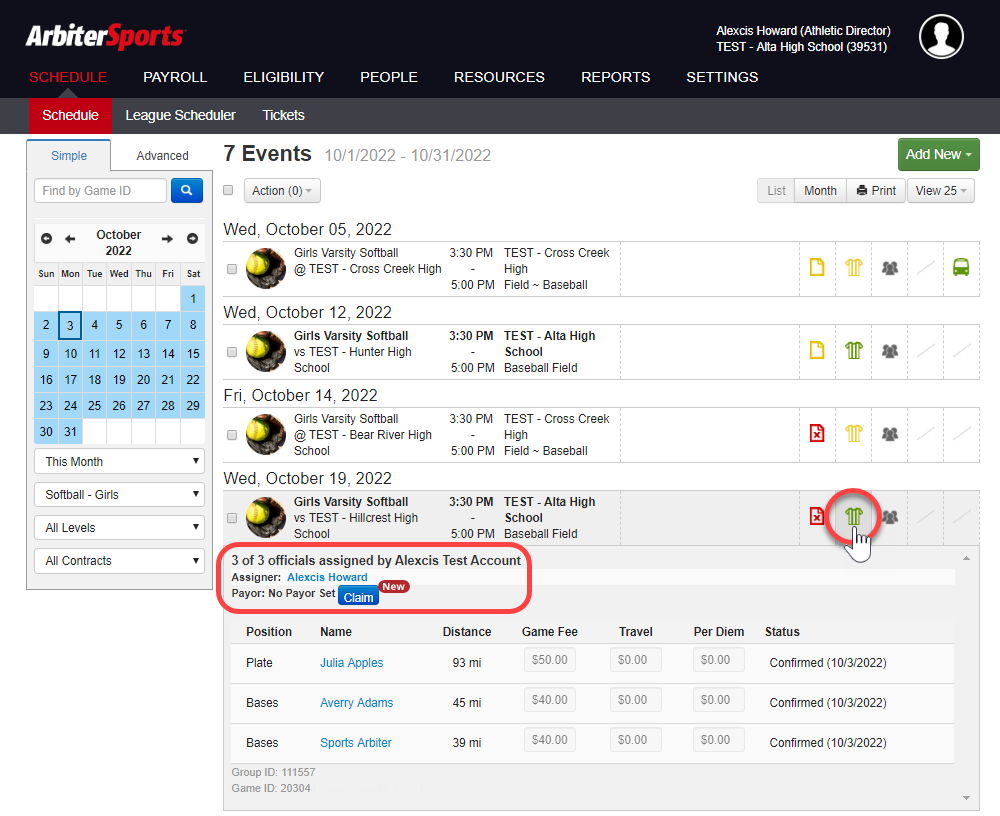This screenshot has width=1000, height=816.
Task: Open Averry Adams official profile link
Action: 357,702
